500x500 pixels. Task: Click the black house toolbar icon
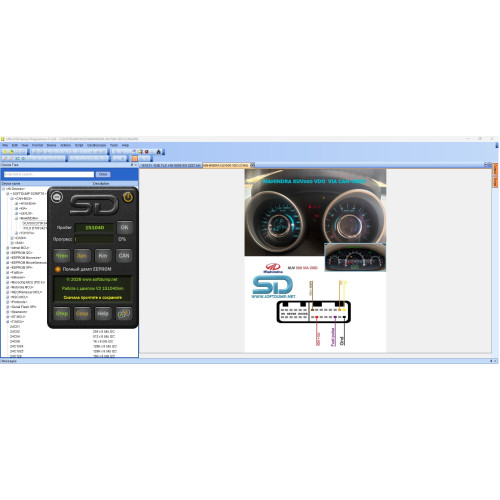tap(158, 152)
